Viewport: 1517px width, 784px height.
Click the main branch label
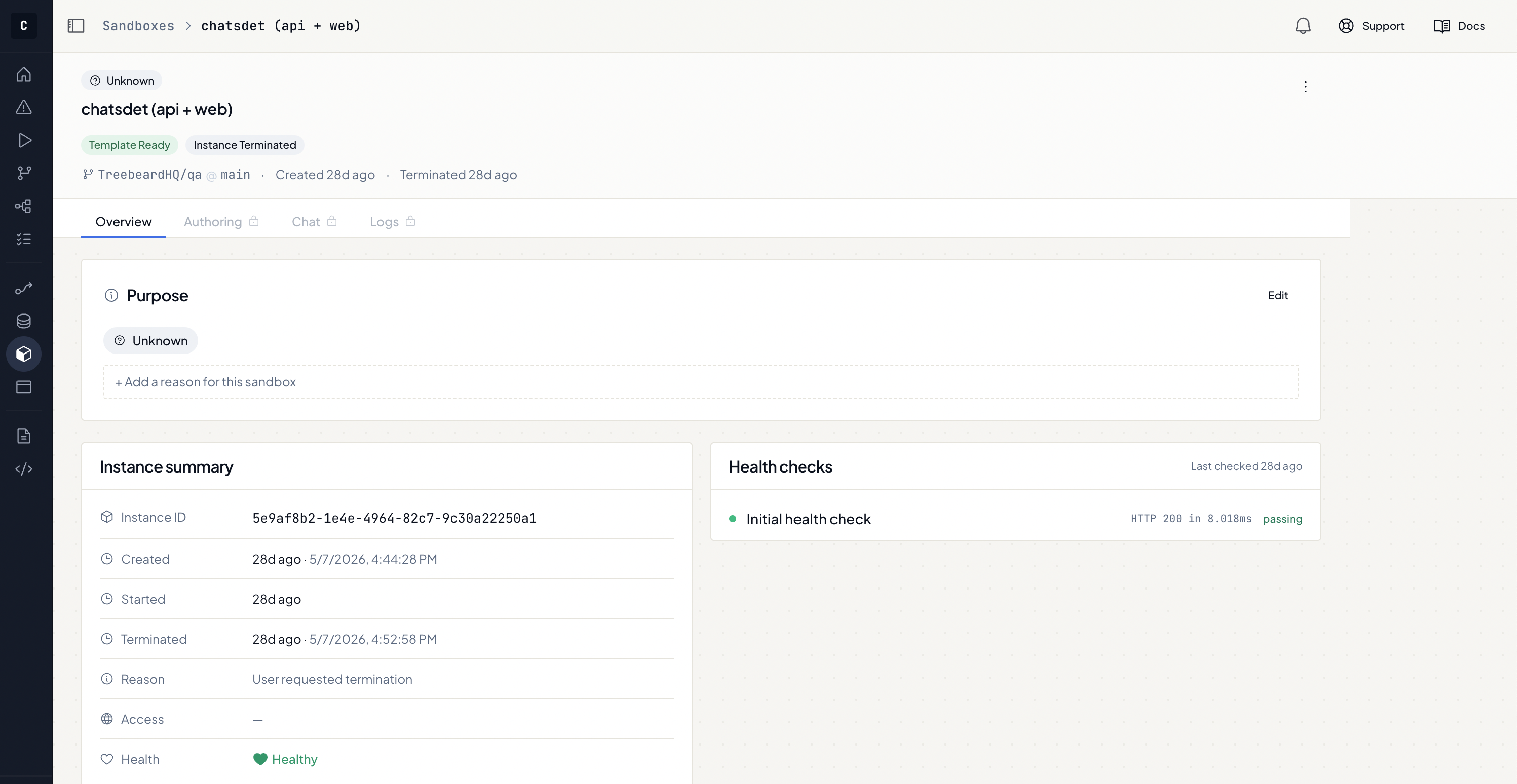pos(235,175)
